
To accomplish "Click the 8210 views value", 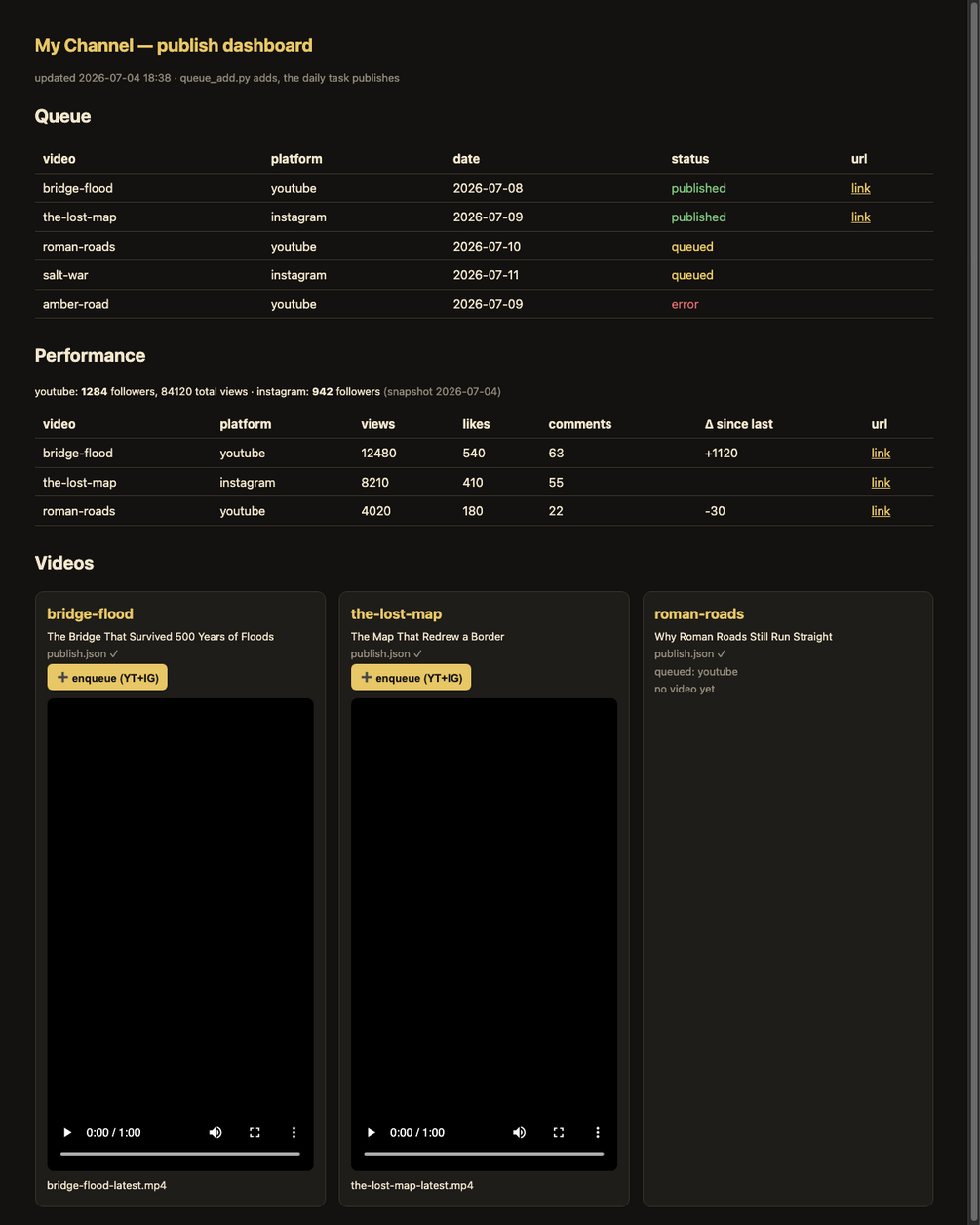I will click(376, 482).
